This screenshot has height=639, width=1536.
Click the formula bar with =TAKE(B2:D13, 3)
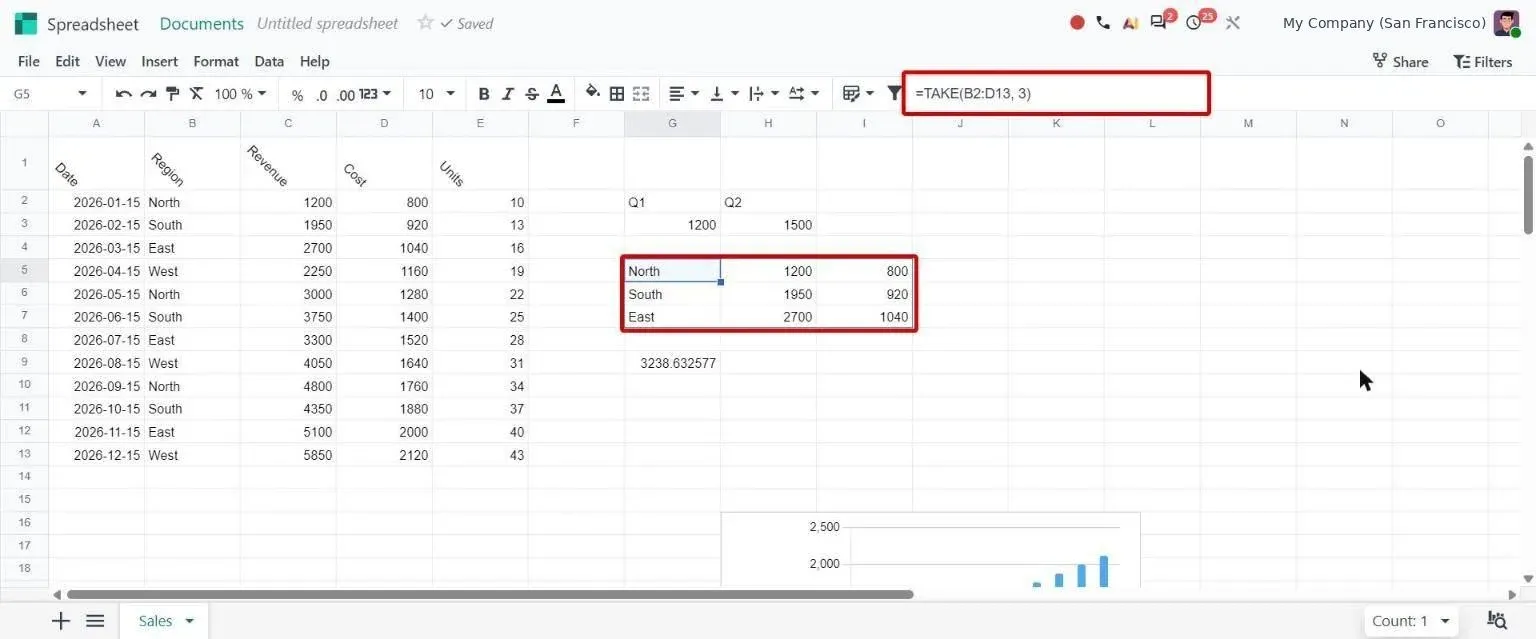point(1056,93)
